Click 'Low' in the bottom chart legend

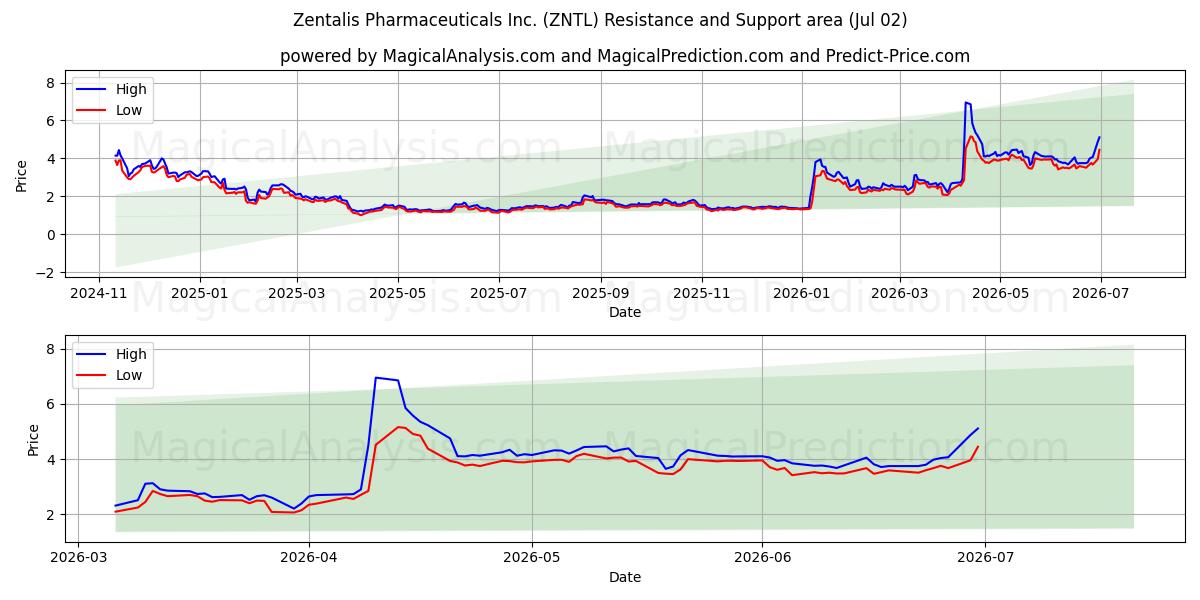click(129, 375)
